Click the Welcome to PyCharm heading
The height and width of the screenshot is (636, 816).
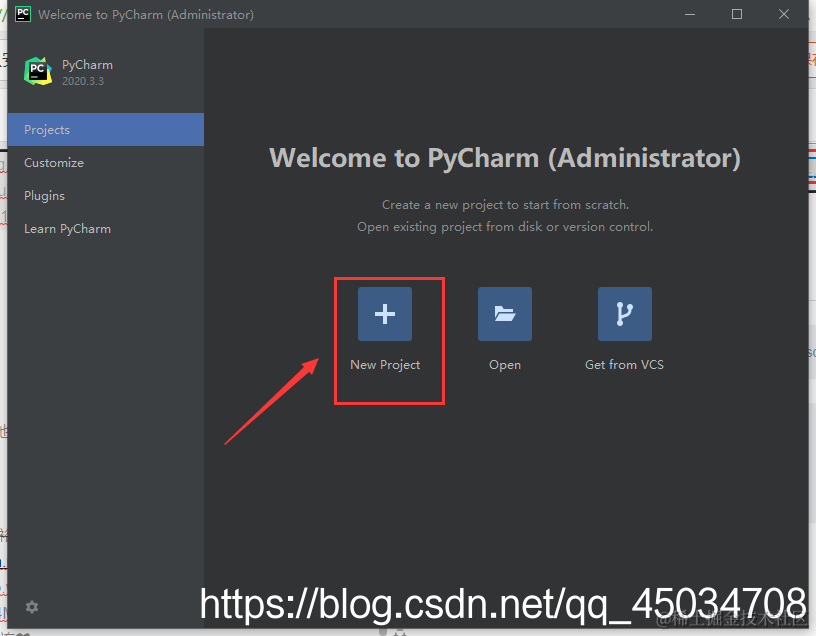click(505, 158)
